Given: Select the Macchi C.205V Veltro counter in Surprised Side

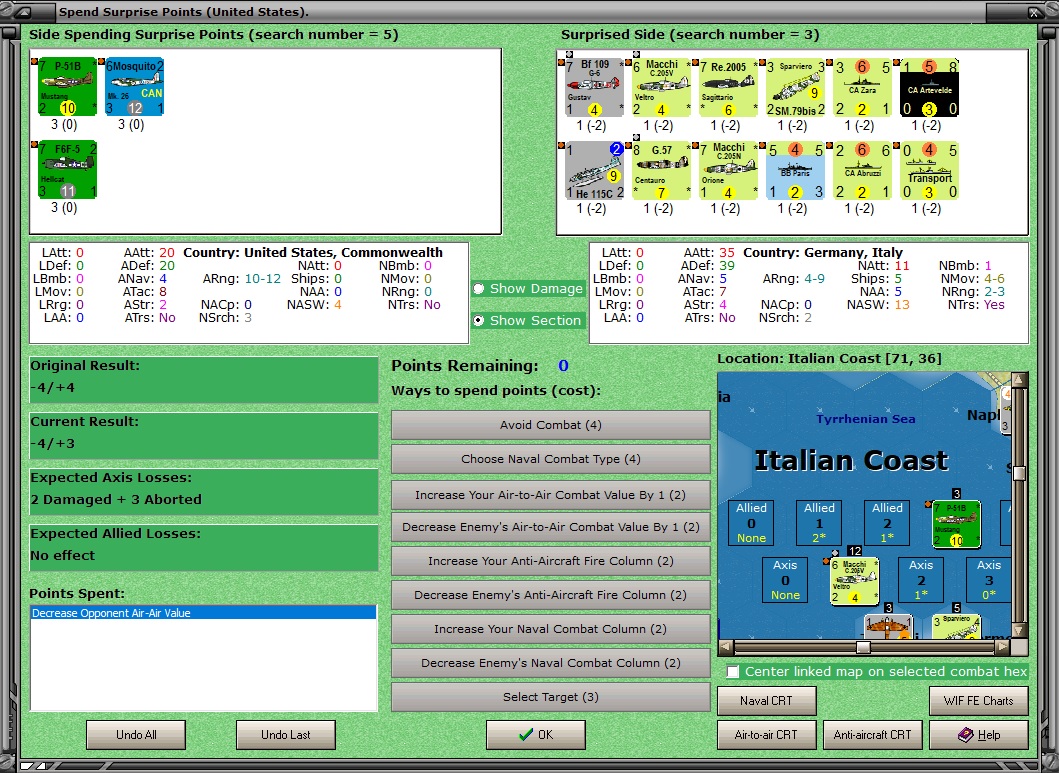Looking at the screenshot, I should [661, 88].
